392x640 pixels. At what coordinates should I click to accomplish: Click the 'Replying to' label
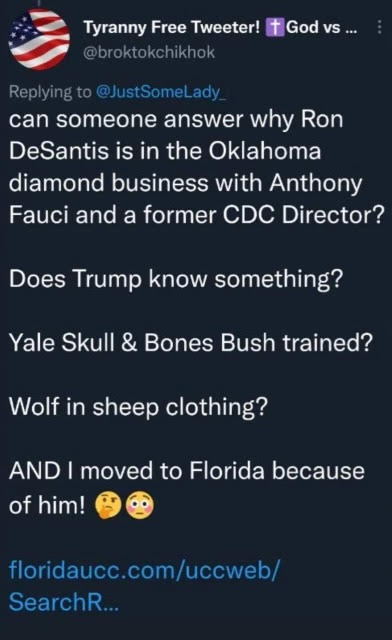[x=50, y=92]
